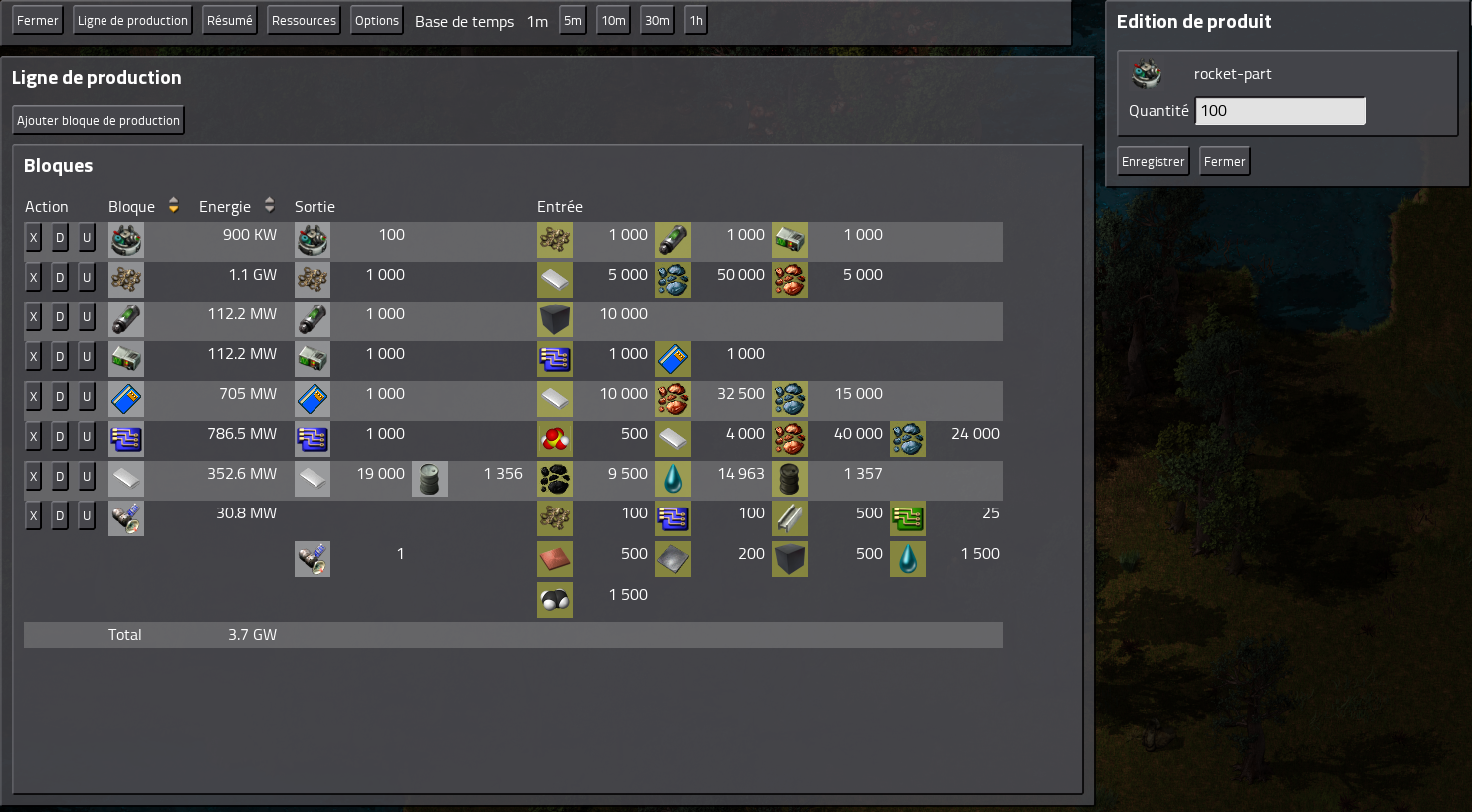This screenshot has height=812, width=1472.
Task: Delete satellite block with X button
Action: pyautogui.click(x=33, y=516)
